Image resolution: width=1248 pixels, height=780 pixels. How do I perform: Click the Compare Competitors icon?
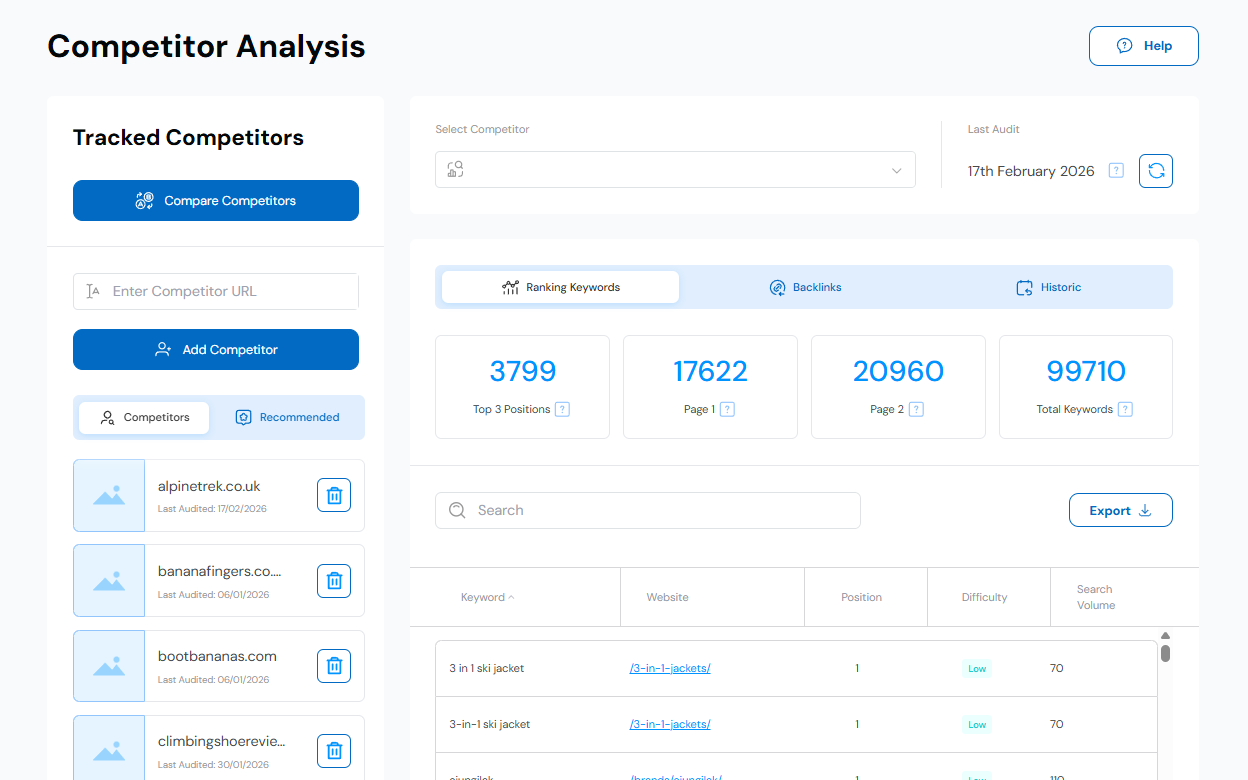(144, 200)
